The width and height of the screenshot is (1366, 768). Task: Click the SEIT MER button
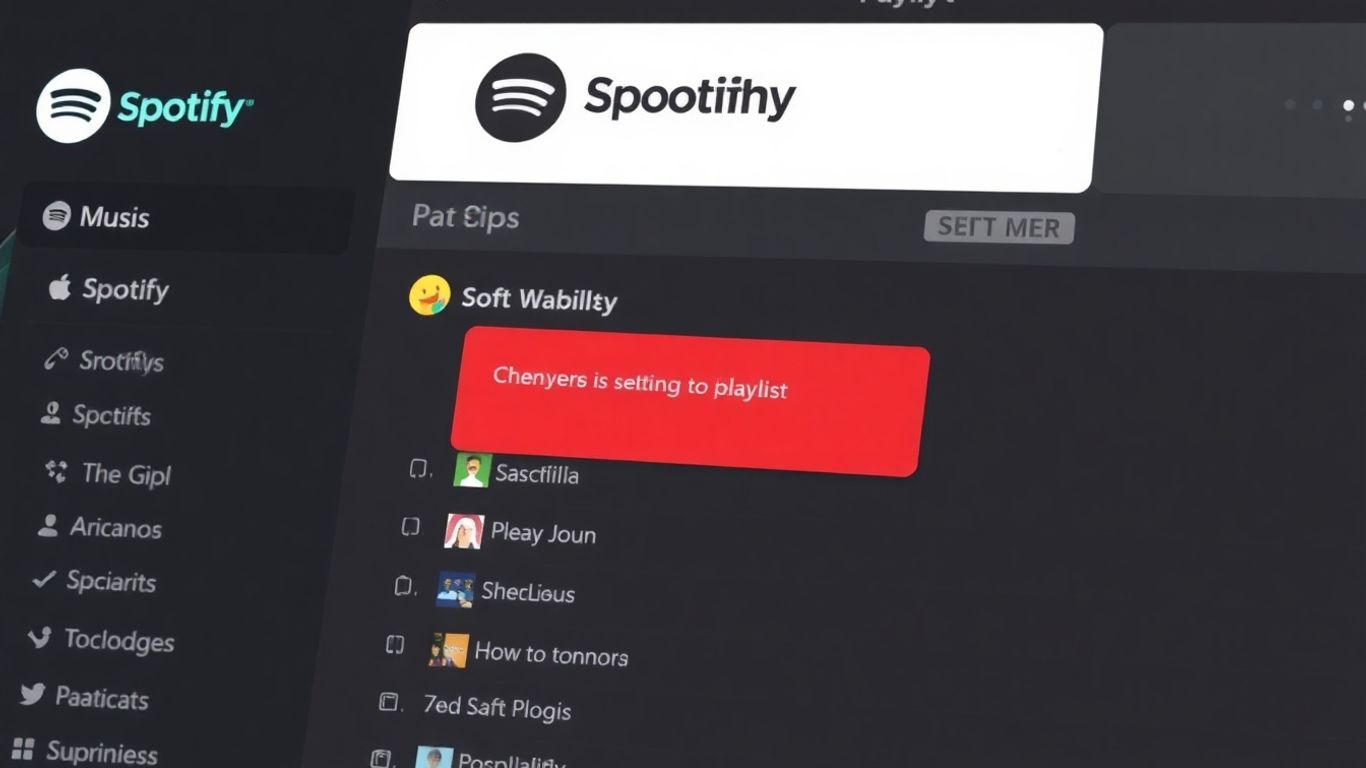pos(999,227)
